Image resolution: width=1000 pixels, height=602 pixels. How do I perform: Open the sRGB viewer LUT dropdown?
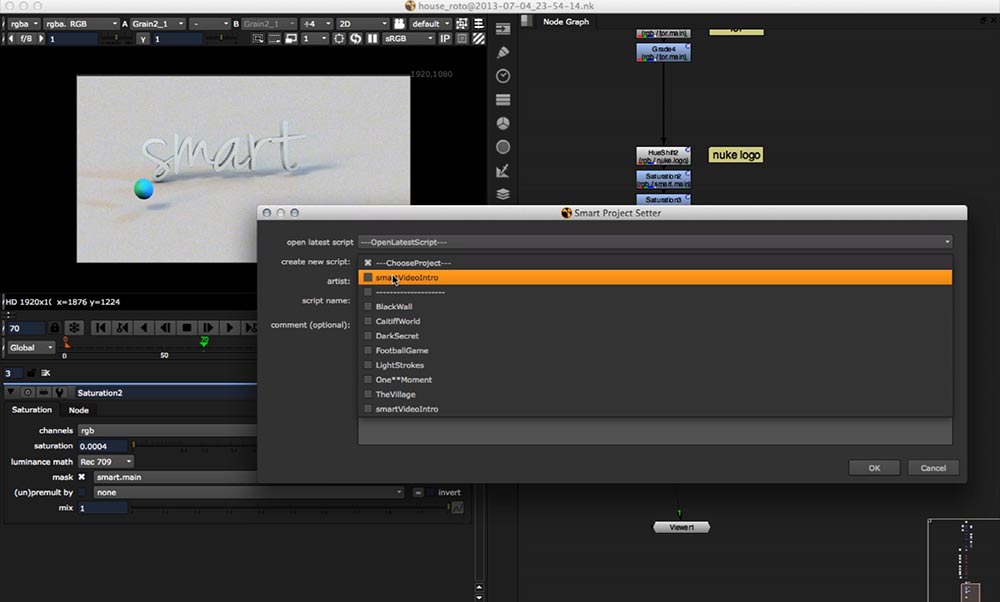click(x=408, y=39)
